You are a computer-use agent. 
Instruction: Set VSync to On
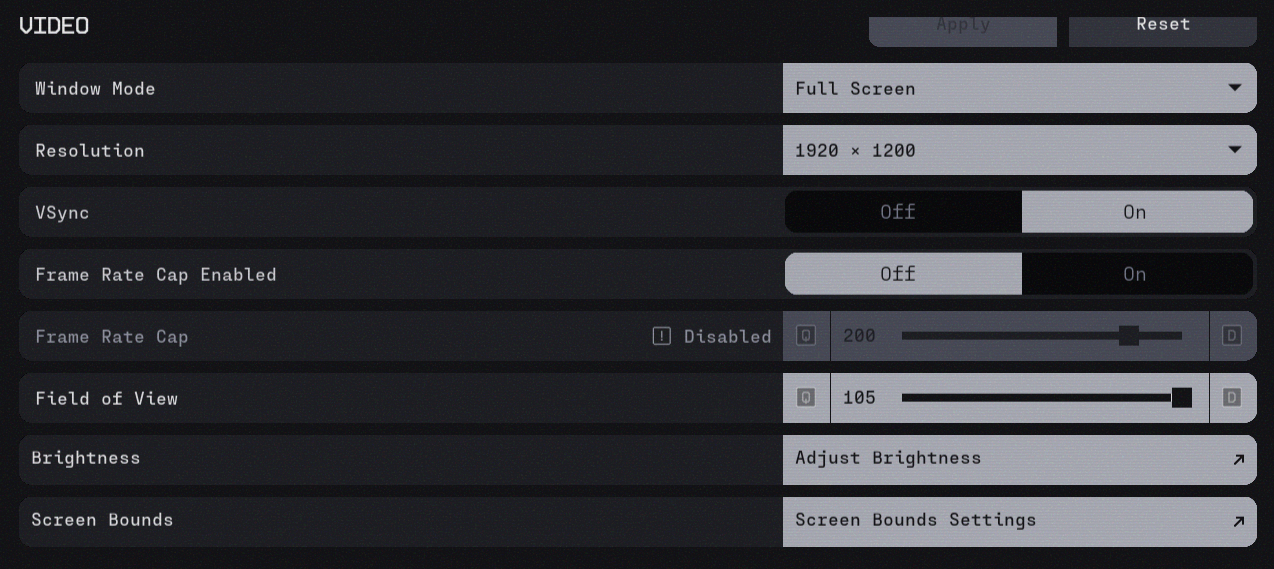tap(1136, 212)
